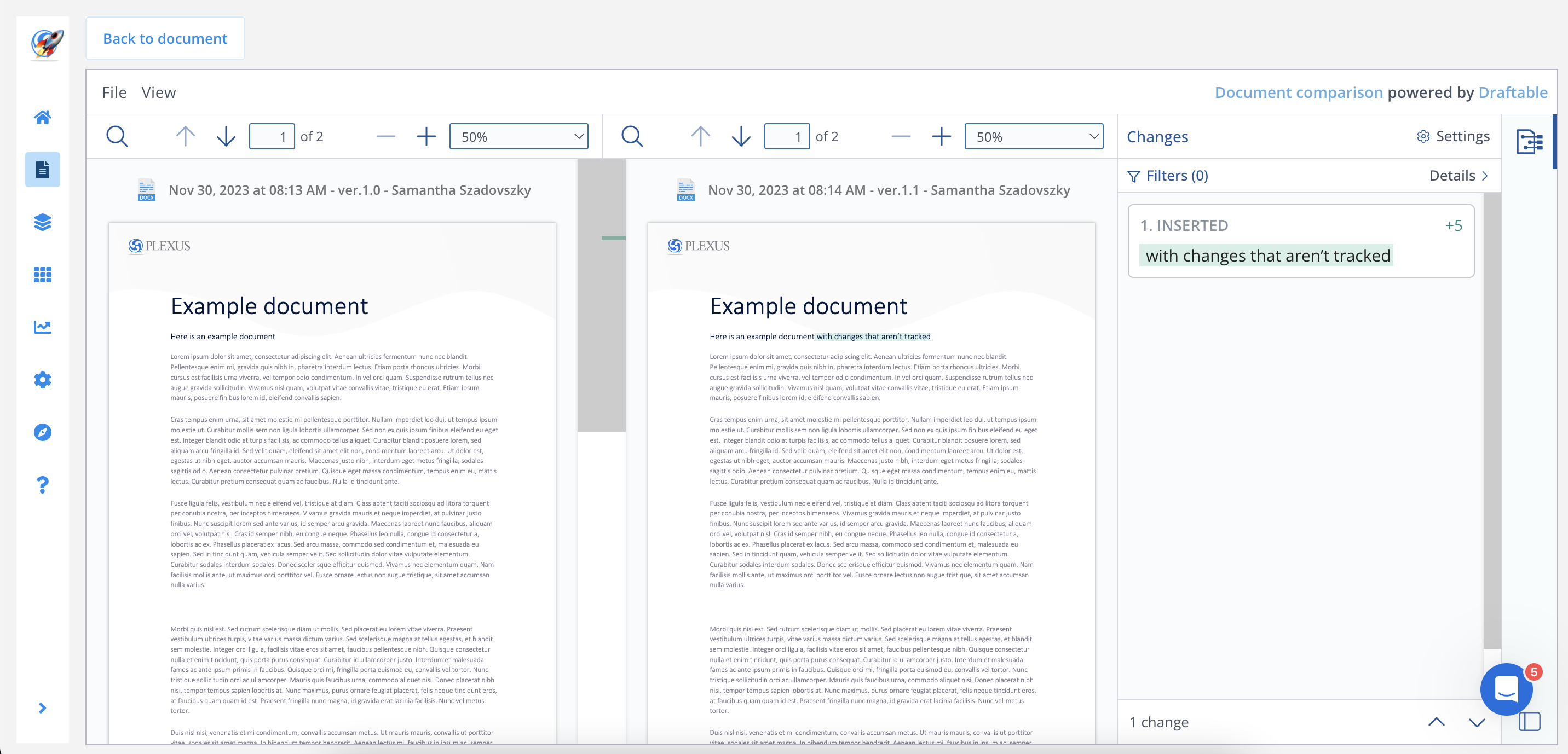The width and height of the screenshot is (1568, 754).
Task: Open the View menu
Action: (x=158, y=92)
